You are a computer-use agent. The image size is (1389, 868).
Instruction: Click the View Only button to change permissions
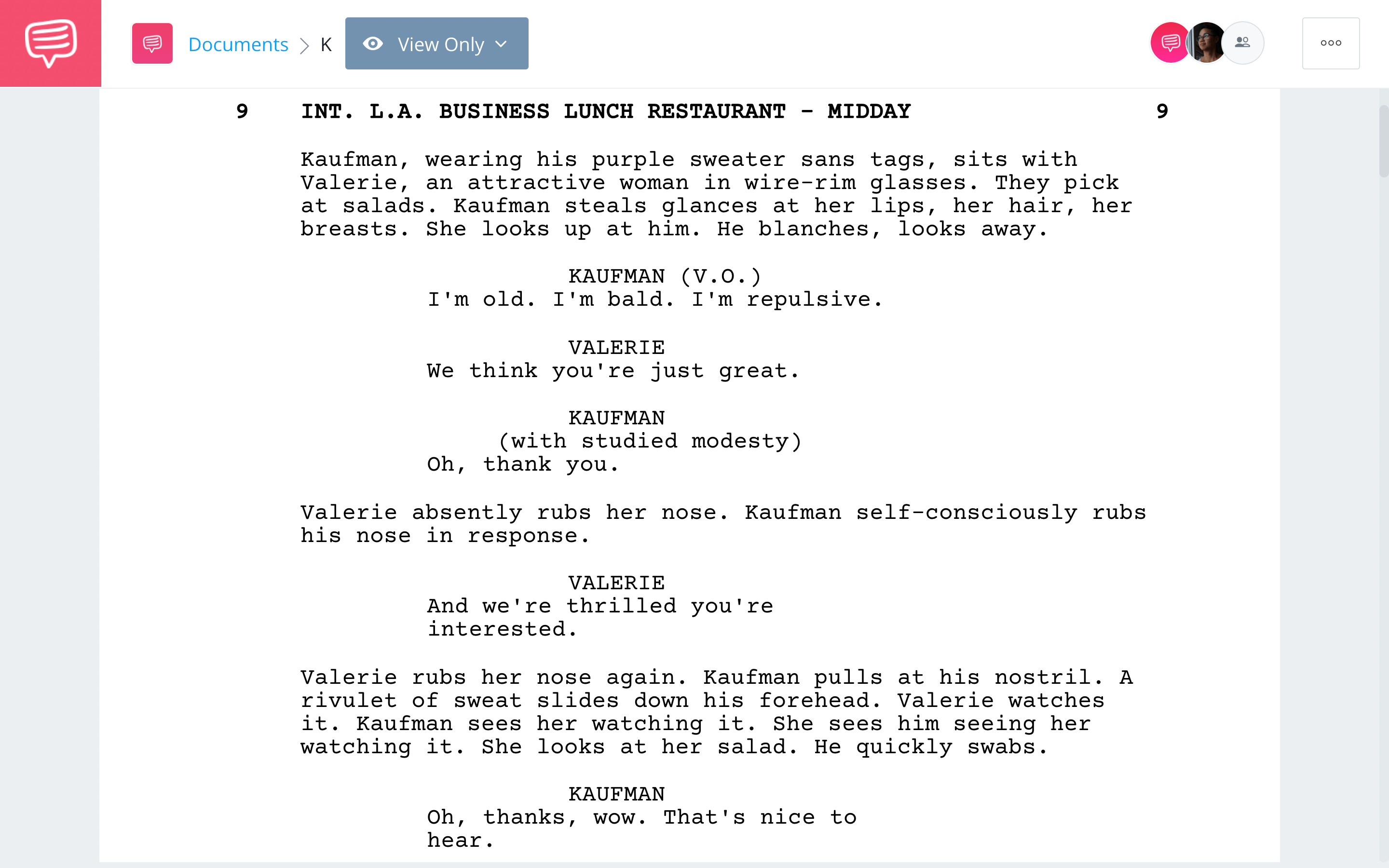click(x=437, y=42)
